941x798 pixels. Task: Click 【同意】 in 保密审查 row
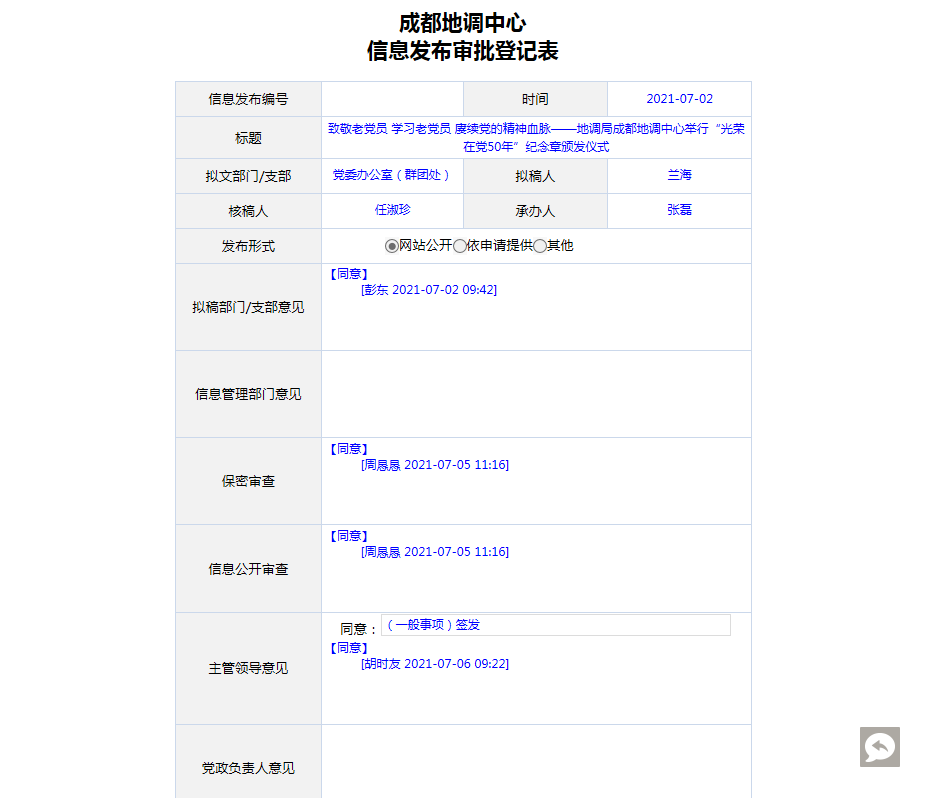(x=349, y=449)
